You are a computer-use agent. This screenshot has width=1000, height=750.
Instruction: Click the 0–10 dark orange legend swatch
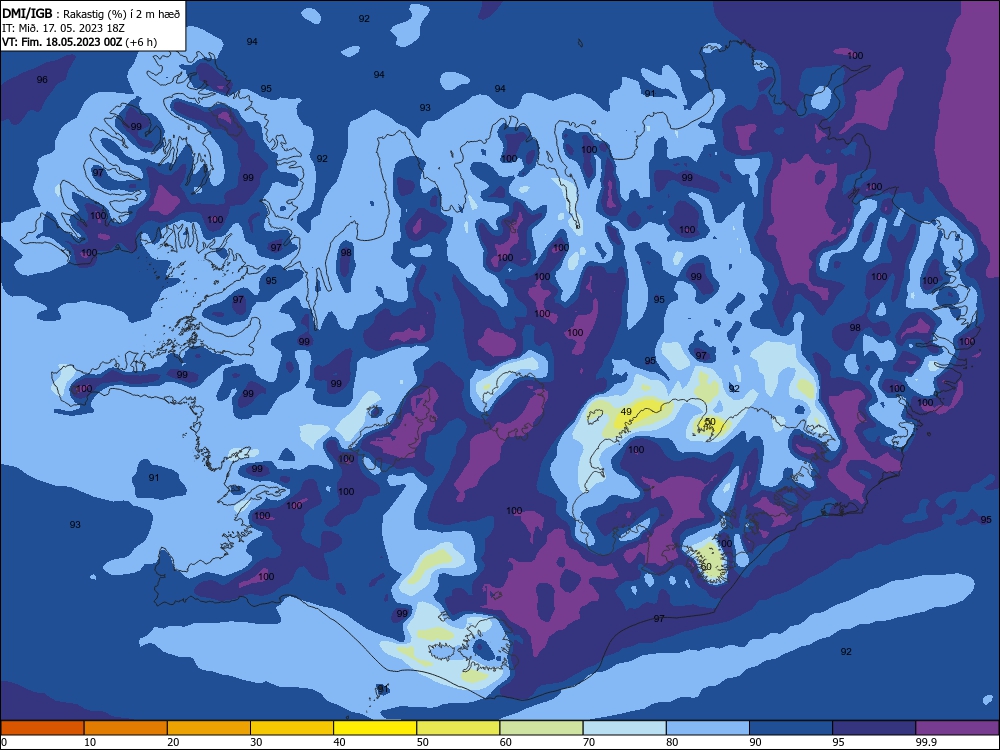pos(42,728)
